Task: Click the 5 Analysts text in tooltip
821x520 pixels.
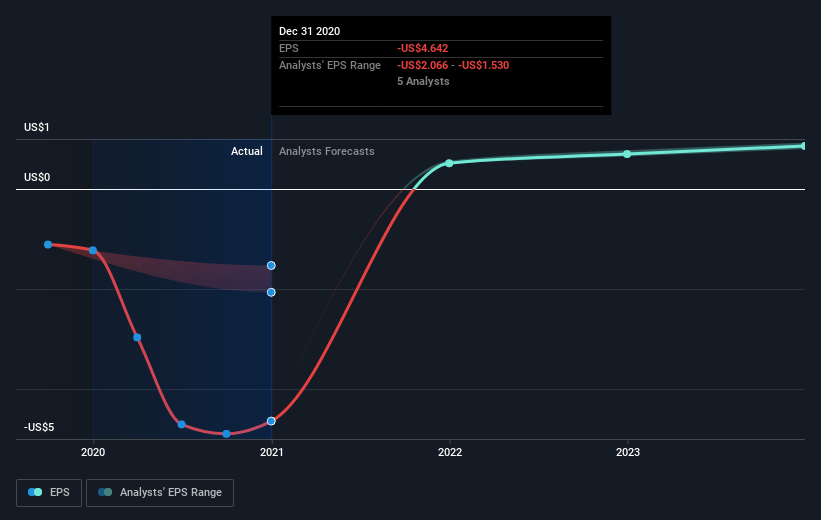Action: pyautogui.click(x=423, y=81)
